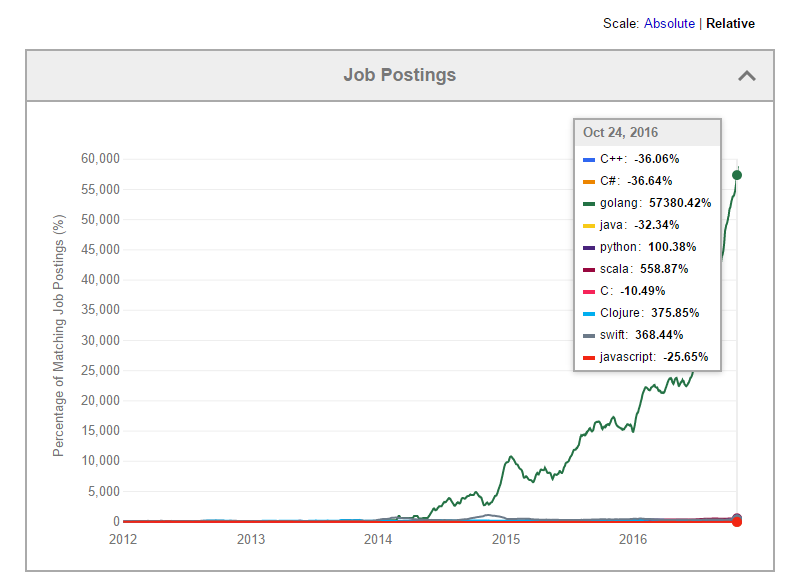Image resolution: width=806 pixels, height=582 pixels.
Task: Click the 60,000 y-axis label
Action: (100, 158)
